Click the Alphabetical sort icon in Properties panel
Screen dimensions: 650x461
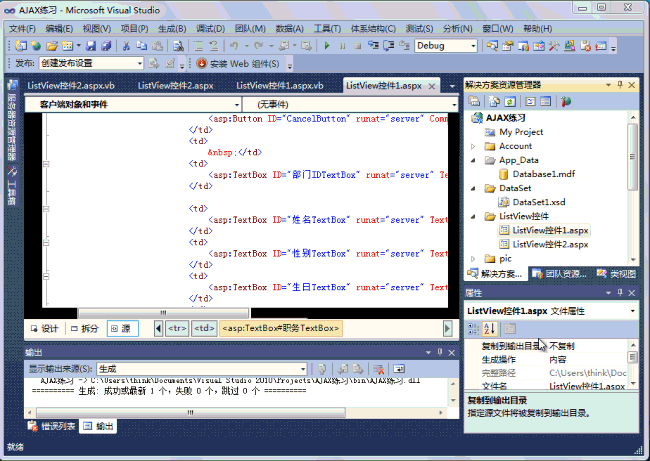click(x=490, y=329)
